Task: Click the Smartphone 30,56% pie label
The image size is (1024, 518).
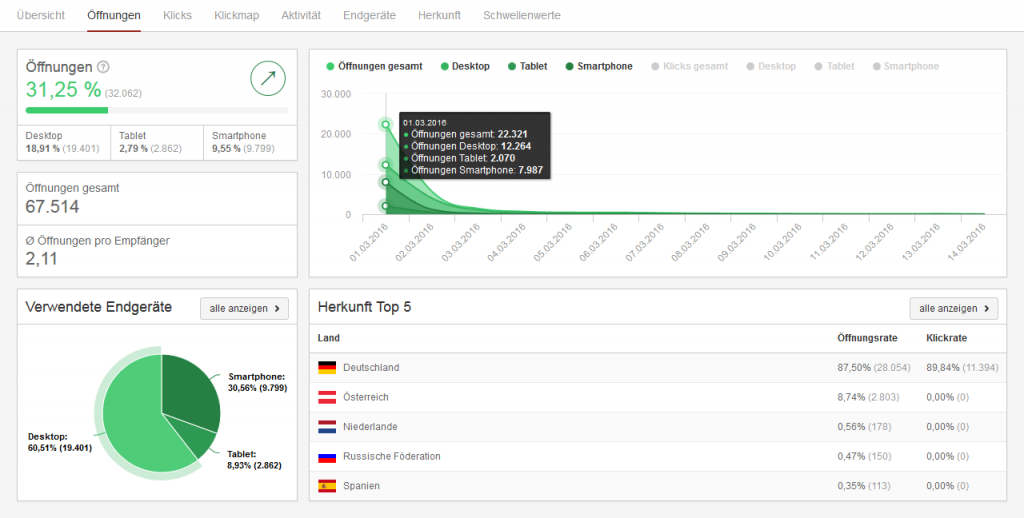Action: click(257, 382)
